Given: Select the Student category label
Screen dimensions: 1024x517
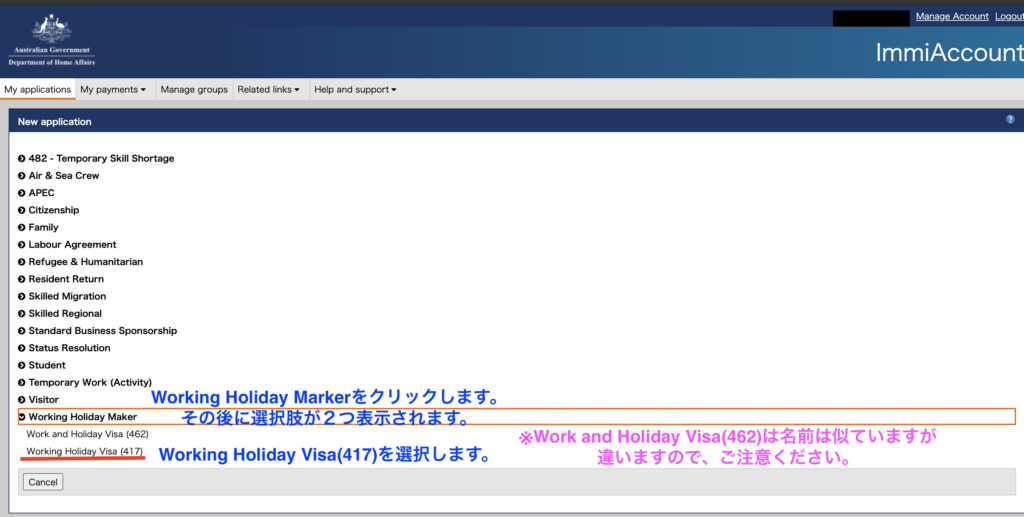Looking at the screenshot, I should [x=47, y=366].
